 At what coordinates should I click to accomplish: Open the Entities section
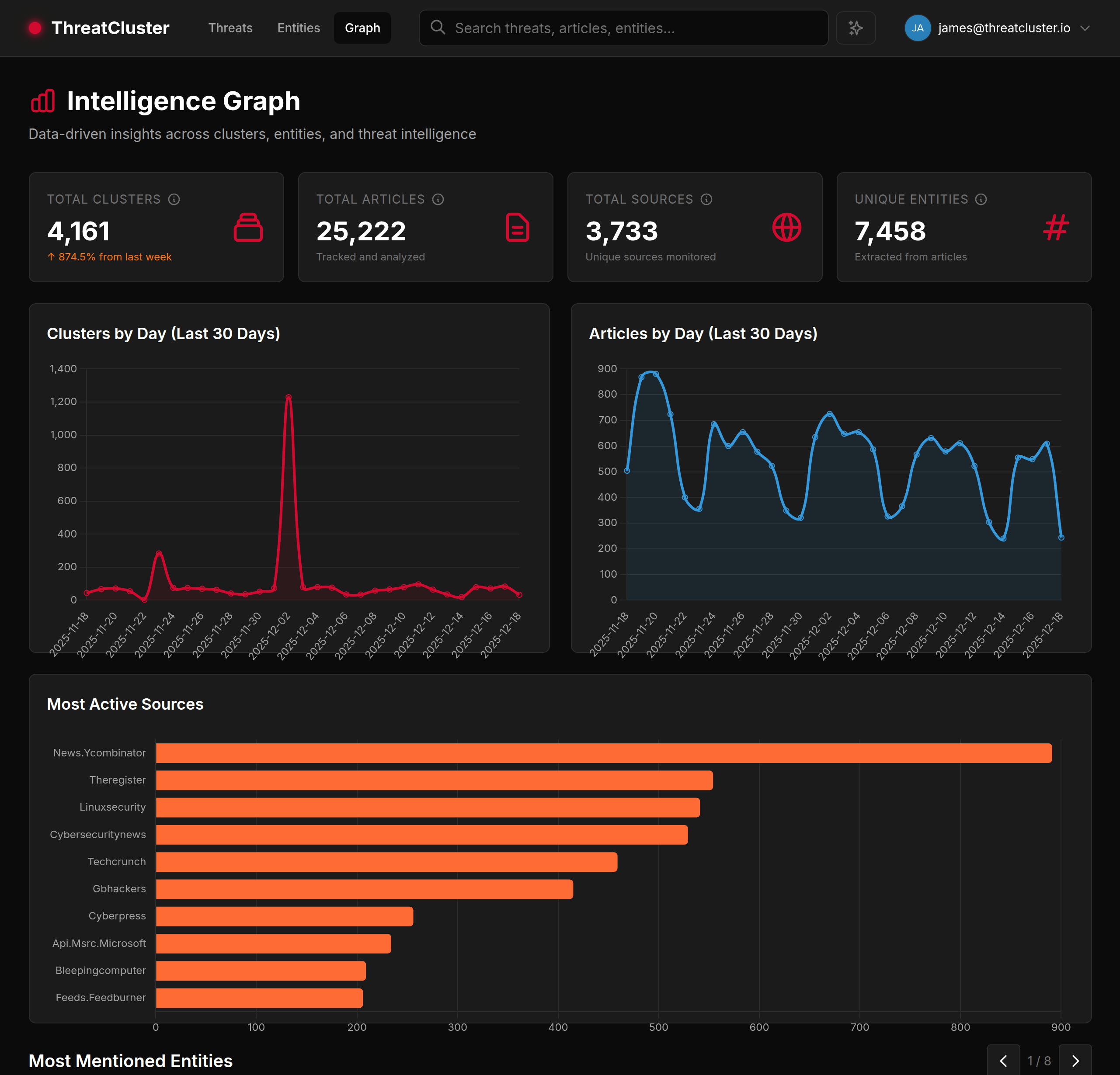point(298,28)
